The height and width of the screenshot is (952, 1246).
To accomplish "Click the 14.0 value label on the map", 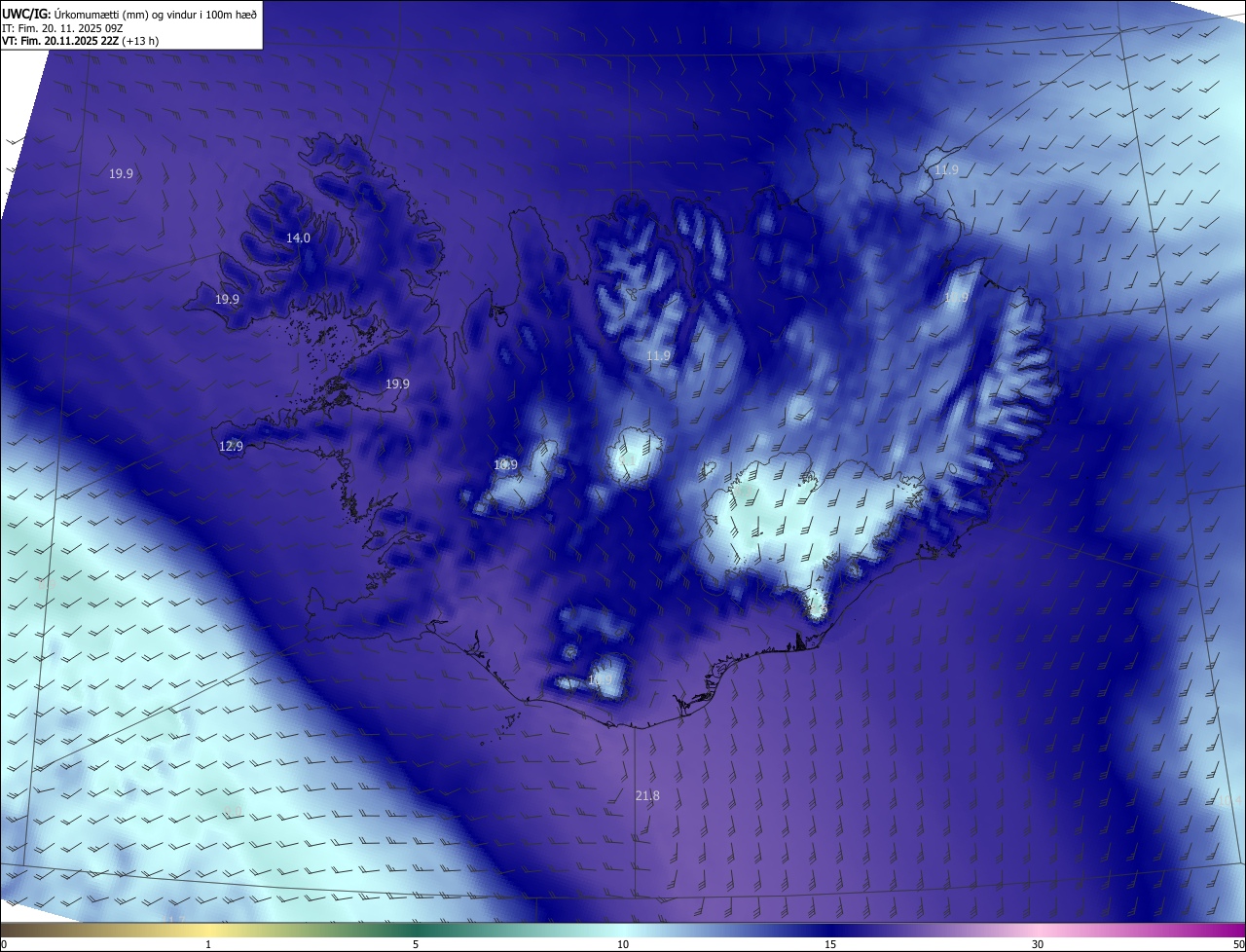I will coord(298,238).
